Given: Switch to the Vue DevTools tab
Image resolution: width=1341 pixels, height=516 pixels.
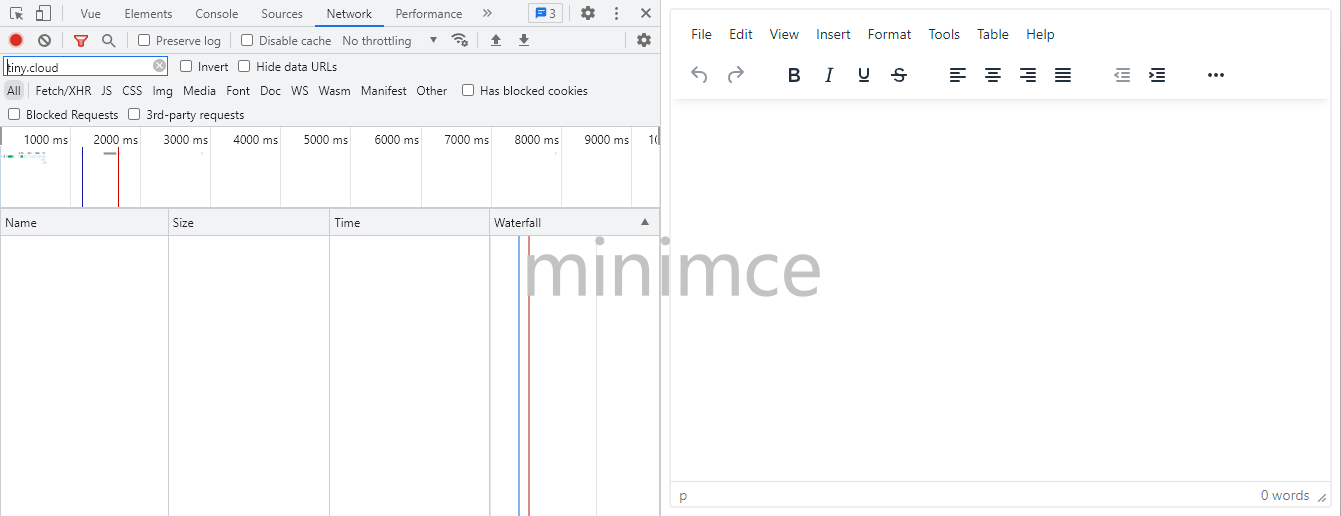Looking at the screenshot, I should point(91,13).
